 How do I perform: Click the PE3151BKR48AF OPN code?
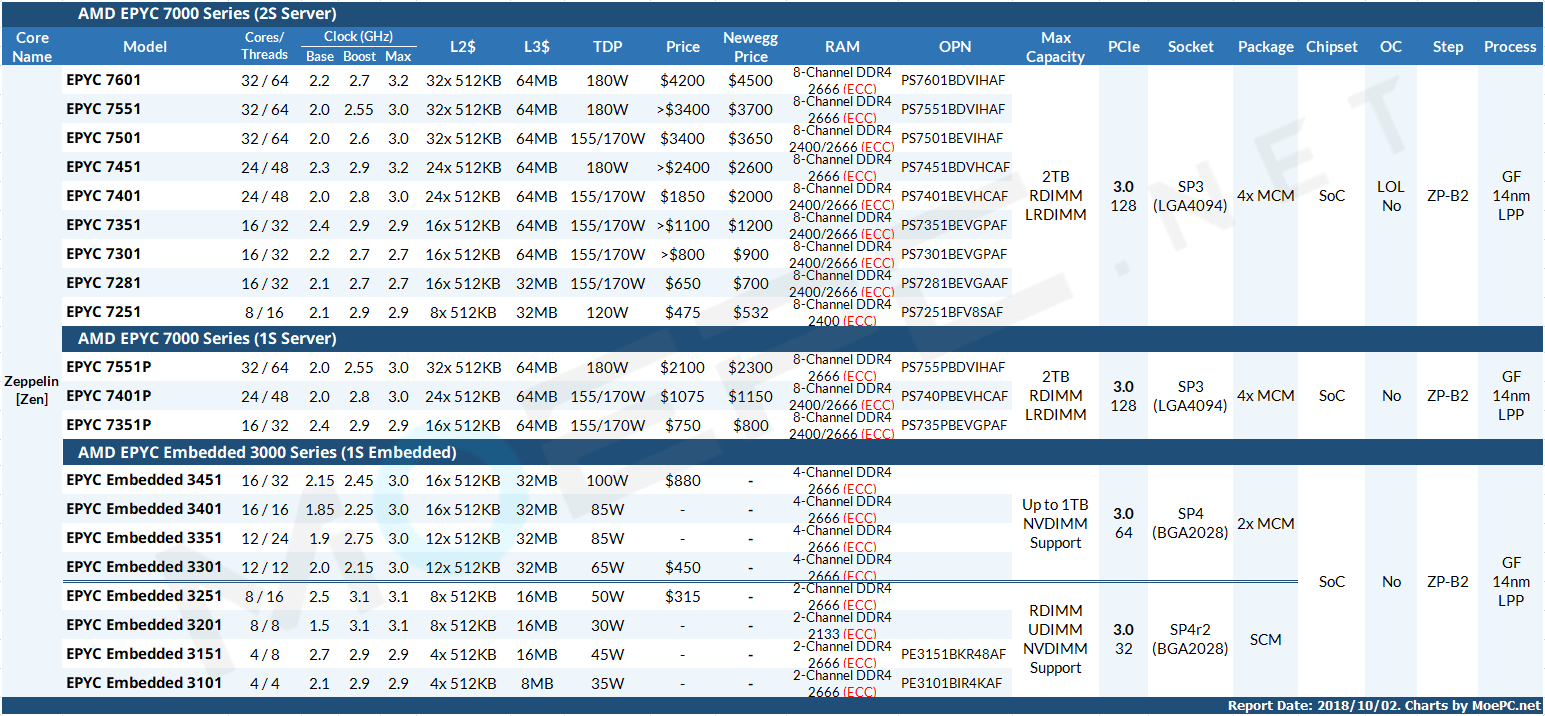click(x=953, y=655)
